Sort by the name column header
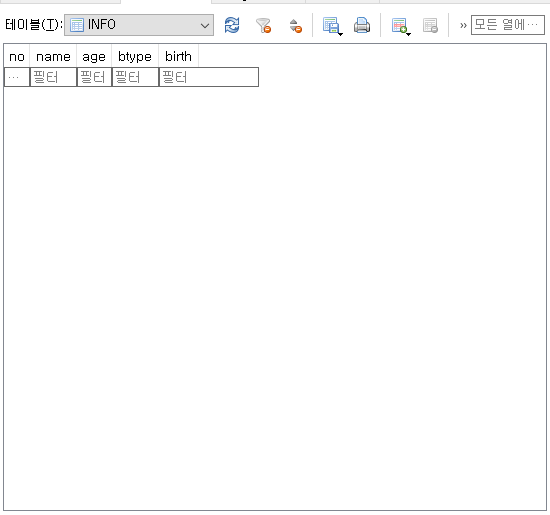The width and height of the screenshot is (550, 515). (x=53, y=56)
